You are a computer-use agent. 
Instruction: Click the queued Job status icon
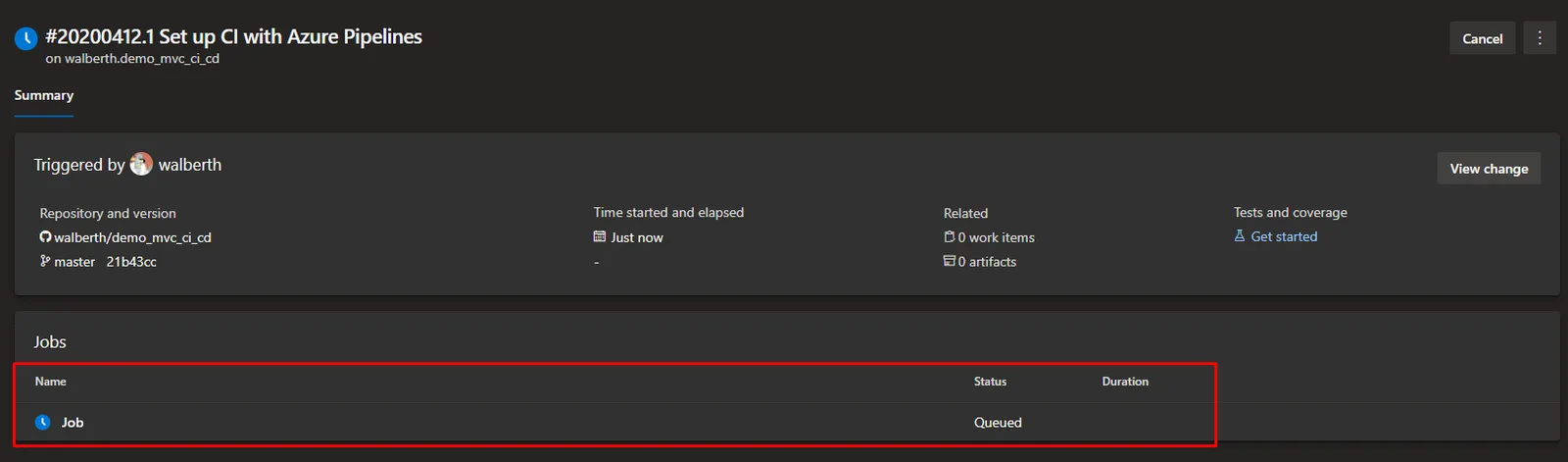click(x=43, y=422)
